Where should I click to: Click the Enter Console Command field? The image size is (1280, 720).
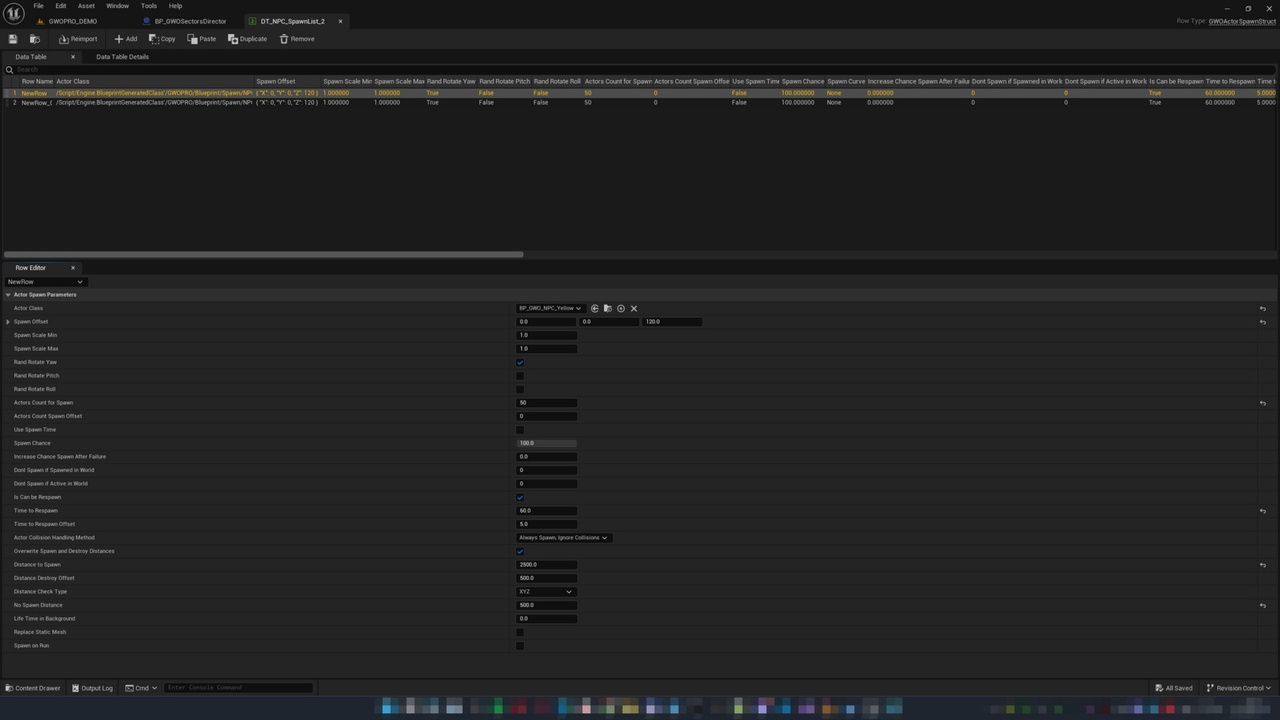(x=239, y=688)
